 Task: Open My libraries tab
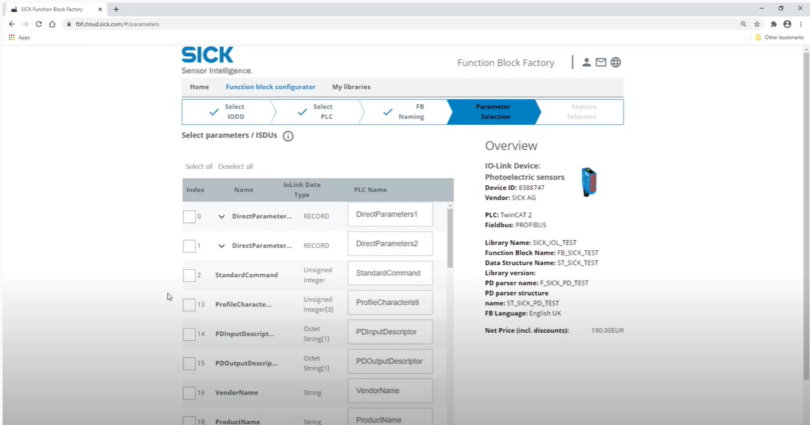click(x=351, y=87)
